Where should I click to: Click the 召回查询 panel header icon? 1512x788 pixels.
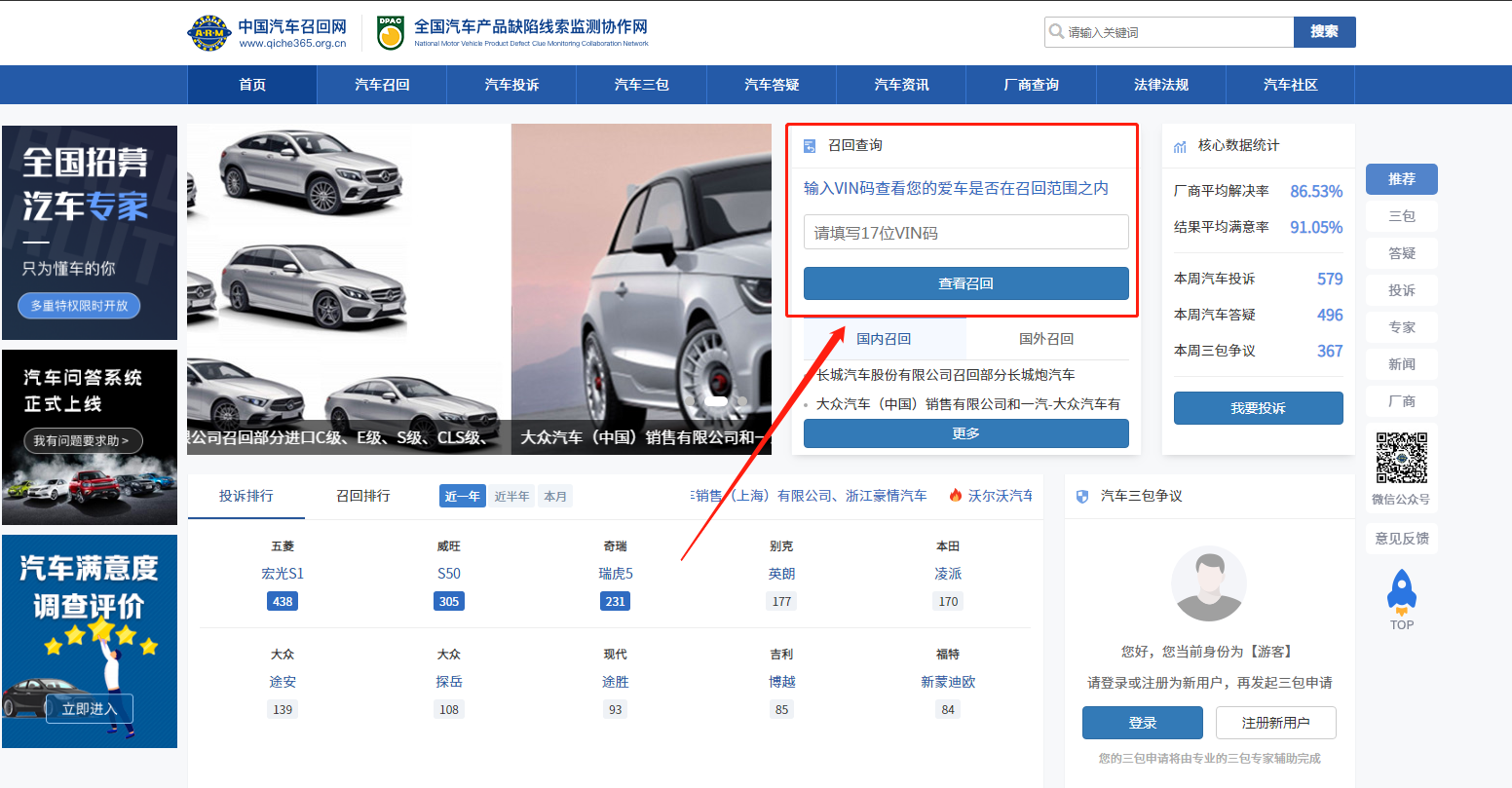(x=810, y=146)
